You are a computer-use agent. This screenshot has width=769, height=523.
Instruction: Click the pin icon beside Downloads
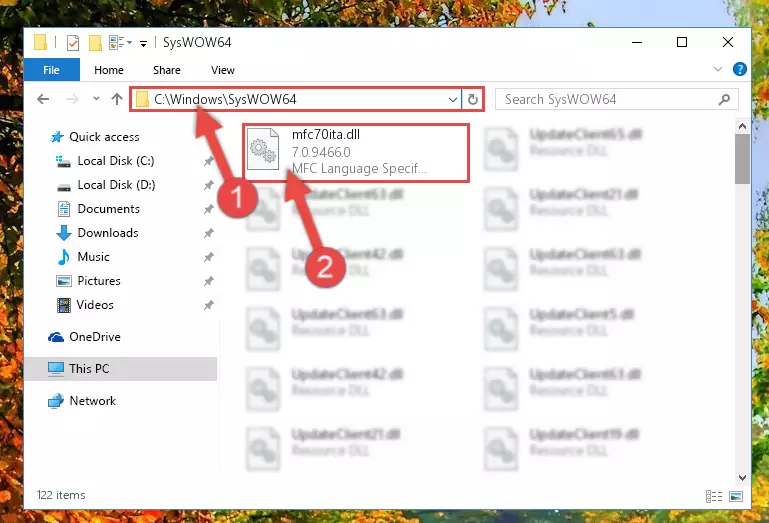click(208, 233)
